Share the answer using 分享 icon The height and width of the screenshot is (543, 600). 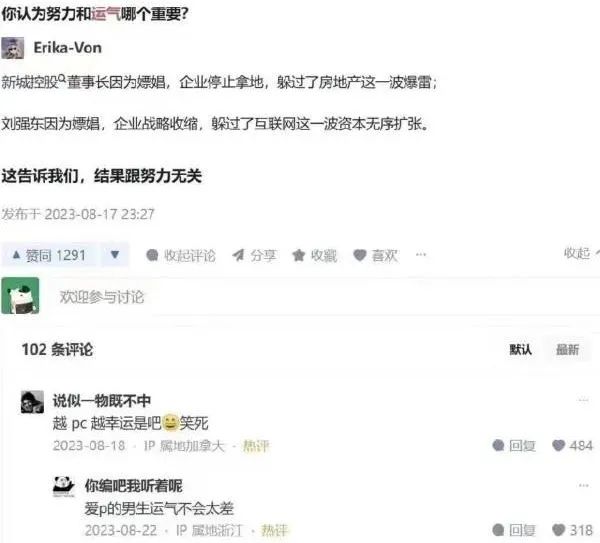[254, 255]
